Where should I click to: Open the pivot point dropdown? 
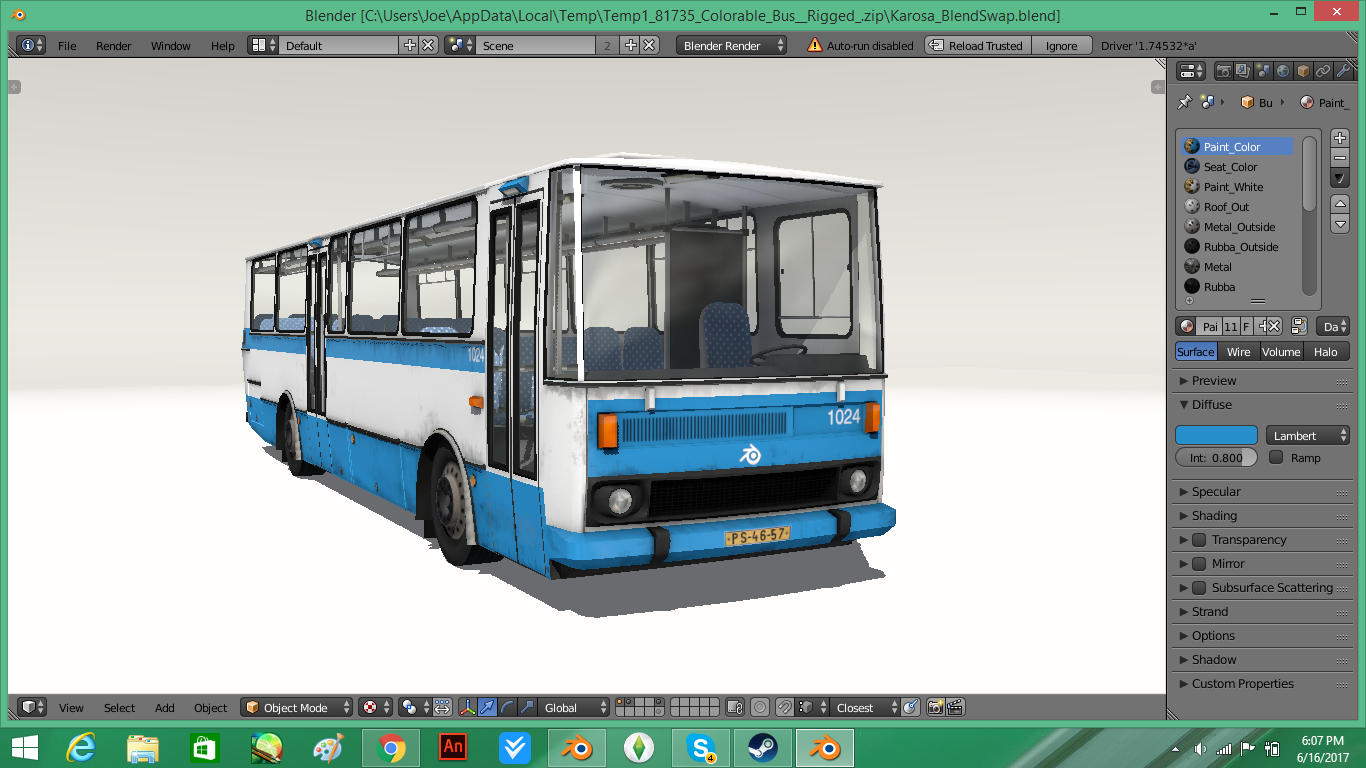(x=415, y=707)
